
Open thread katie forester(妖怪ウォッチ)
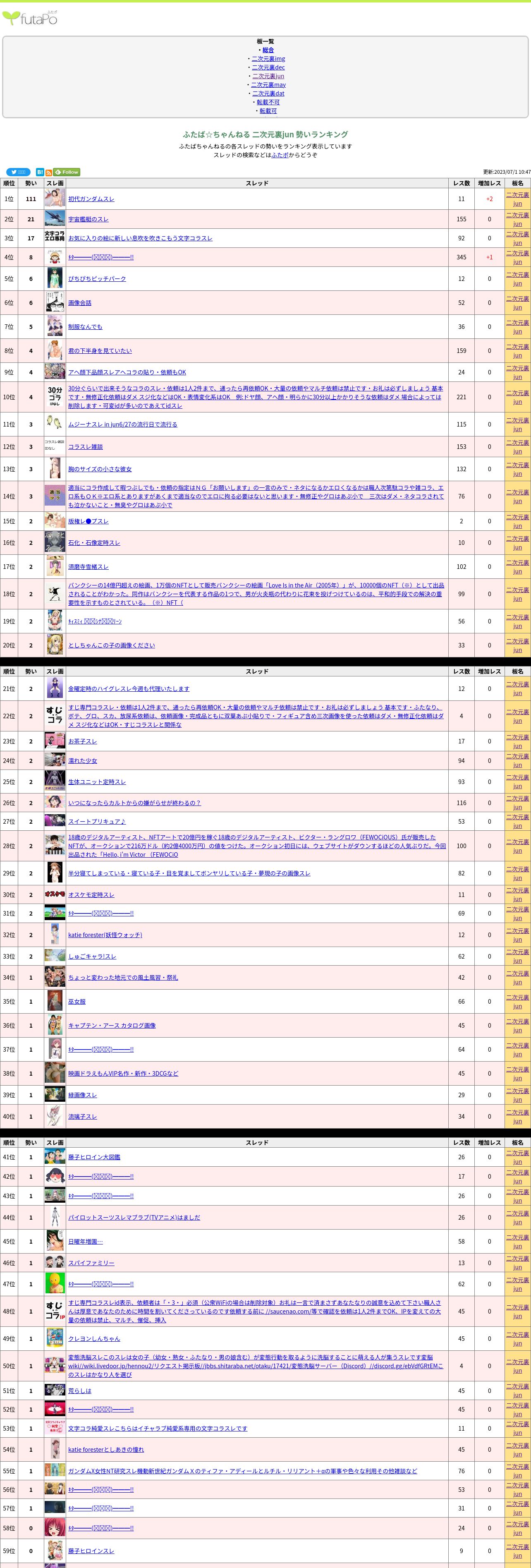(x=105, y=935)
